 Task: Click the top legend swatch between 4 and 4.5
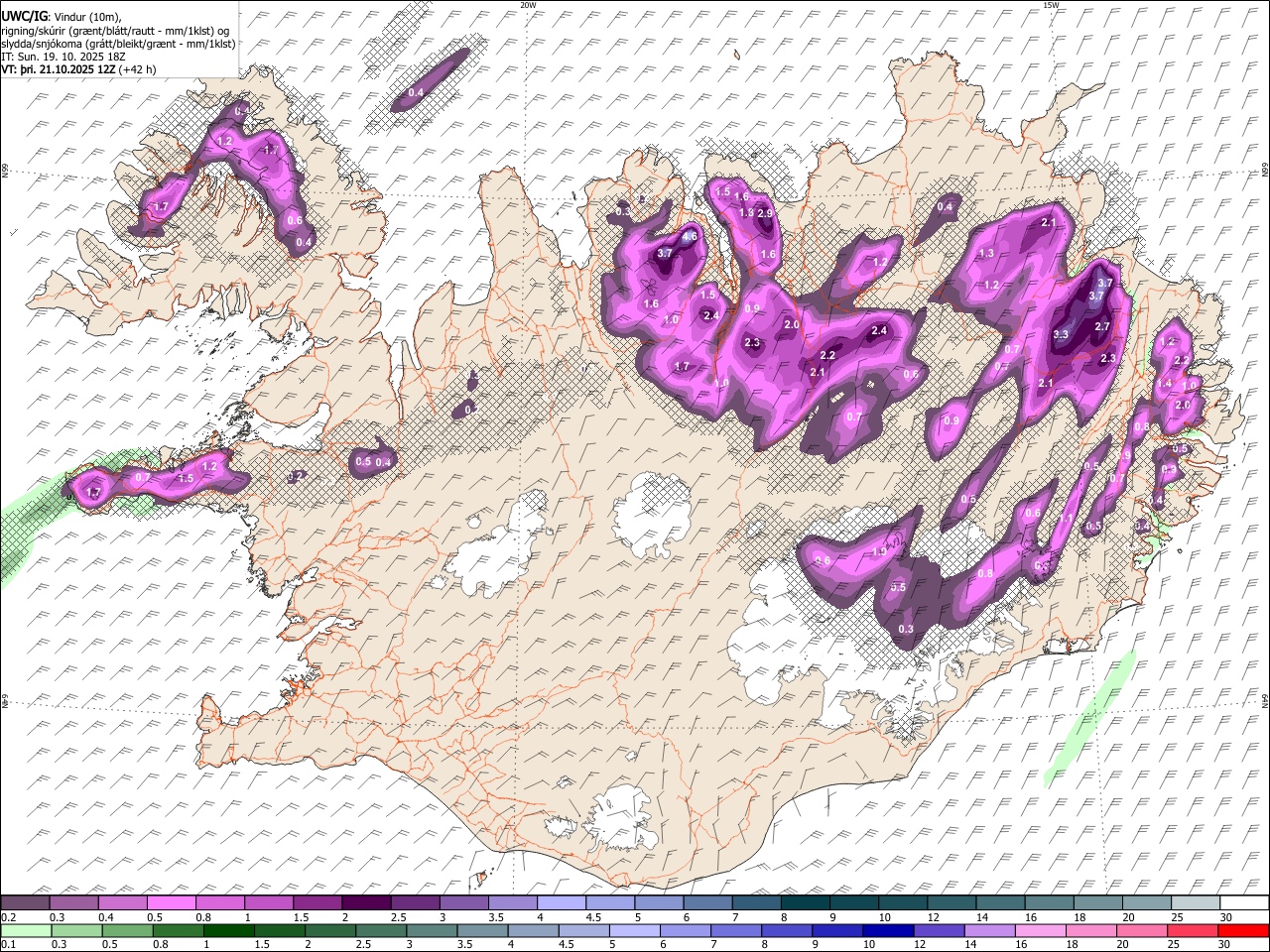(x=561, y=903)
